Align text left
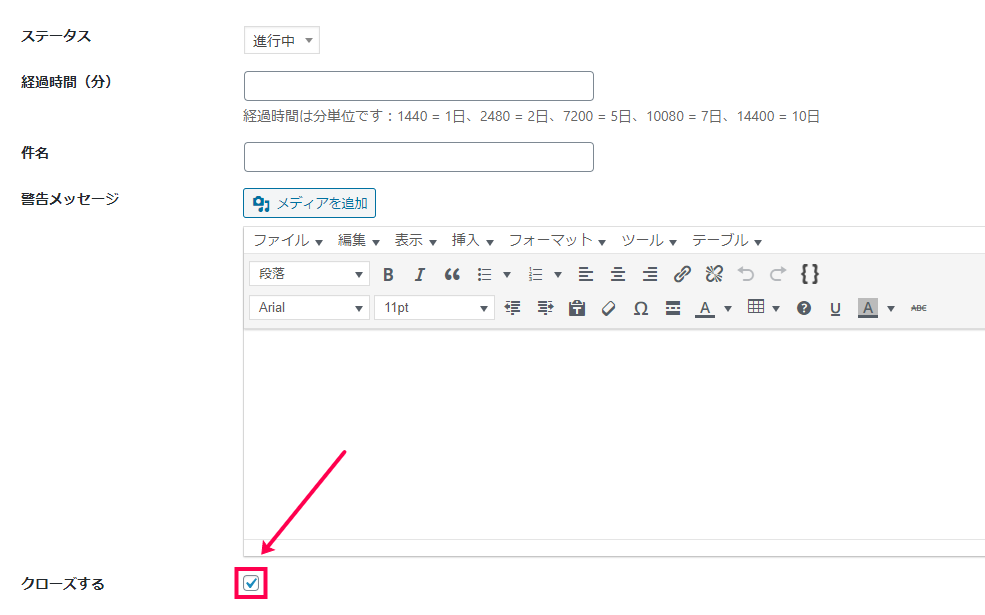Screen dimensions: 985x615 coord(585,275)
